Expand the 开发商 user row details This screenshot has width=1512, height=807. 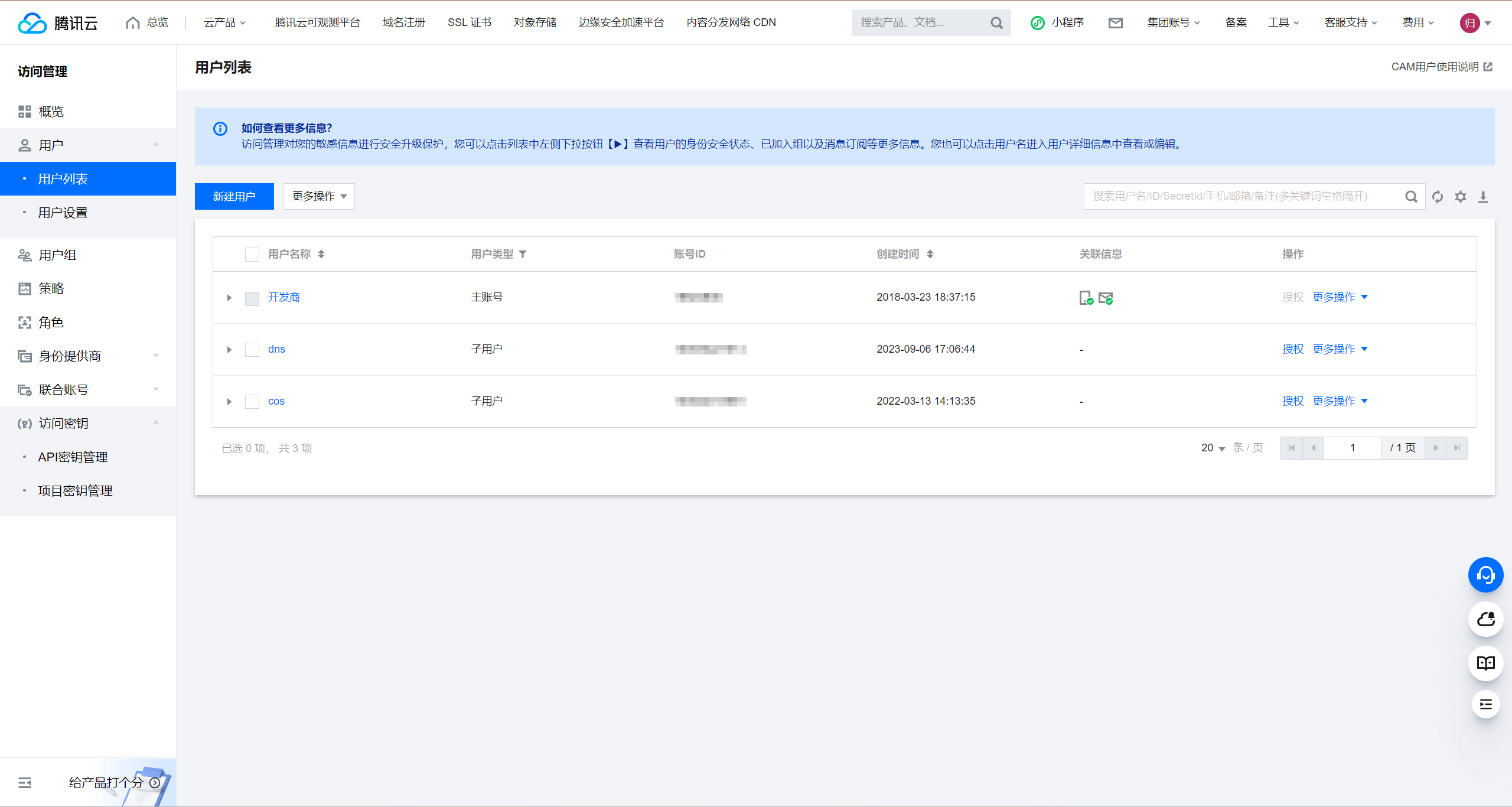pos(229,298)
